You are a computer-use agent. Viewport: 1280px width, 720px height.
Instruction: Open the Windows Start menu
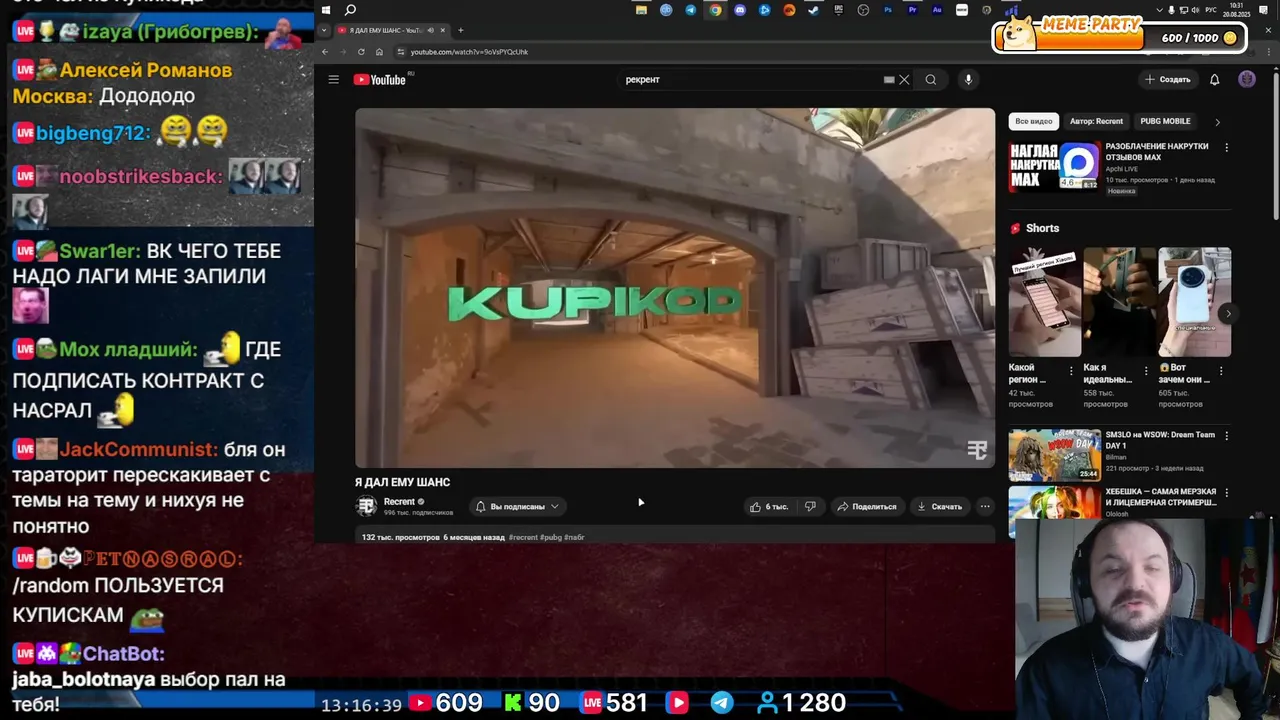[x=326, y=10]
